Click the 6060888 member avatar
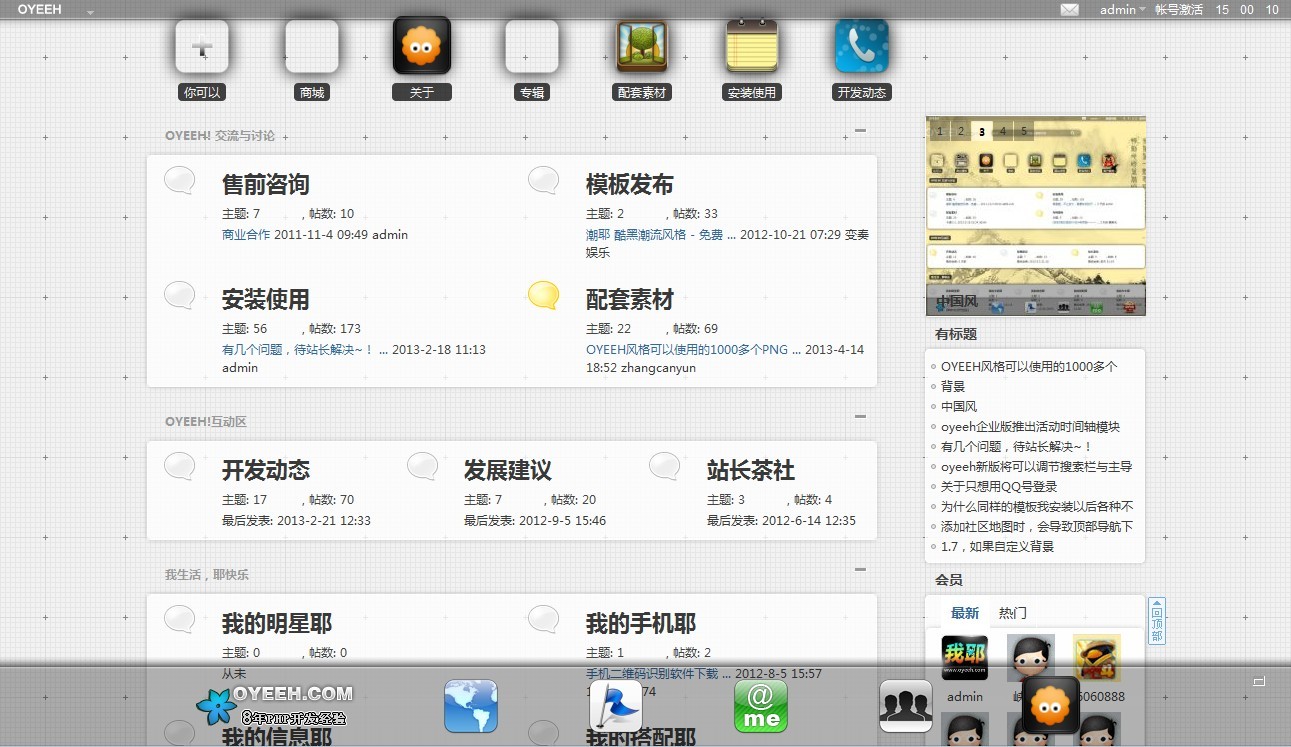The image size is (1291, 747). tap(1097, 658)
